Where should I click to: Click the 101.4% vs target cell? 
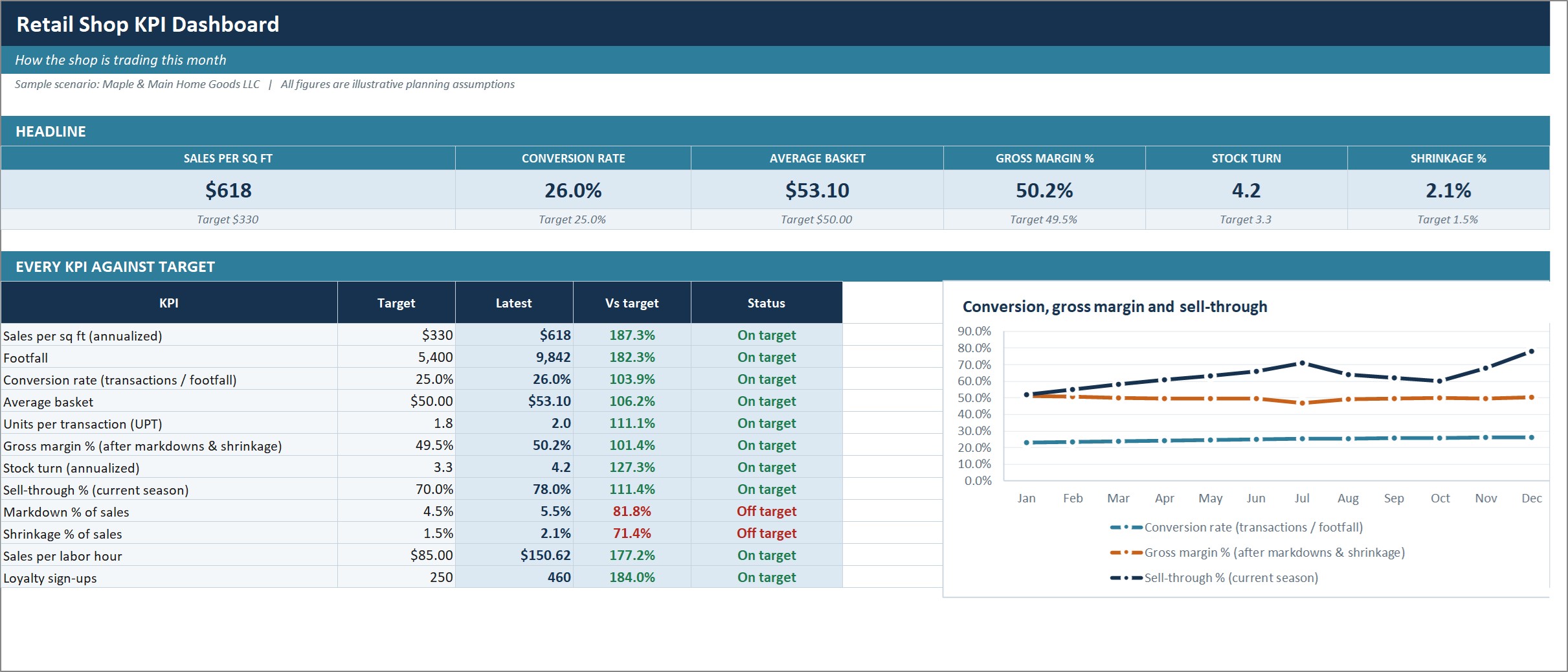[632, 445]
